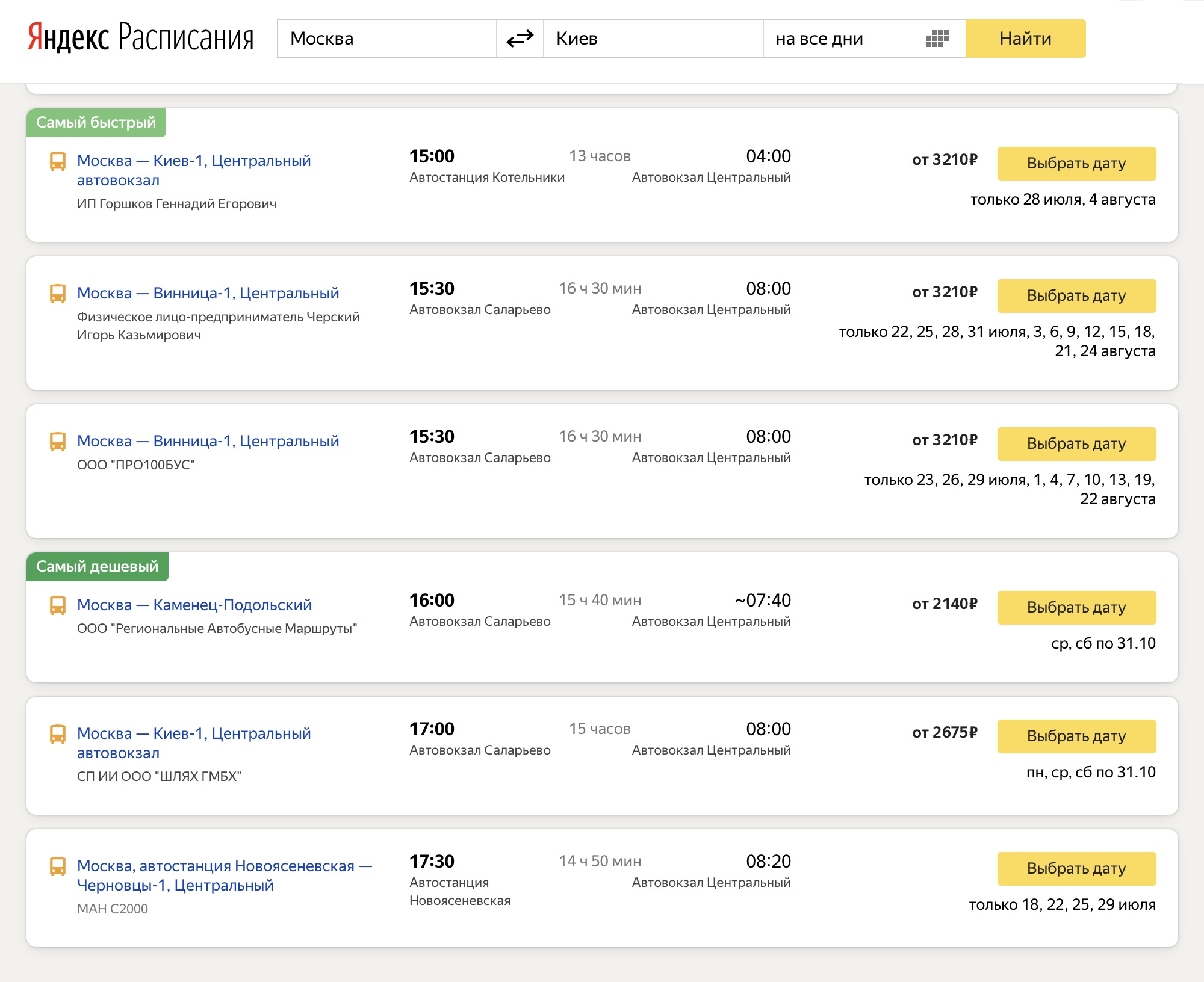The image size is (1204, 982).
Task: Выбрать дату for 17:30 Новоясеневская trip
Action: [1076, 869]
